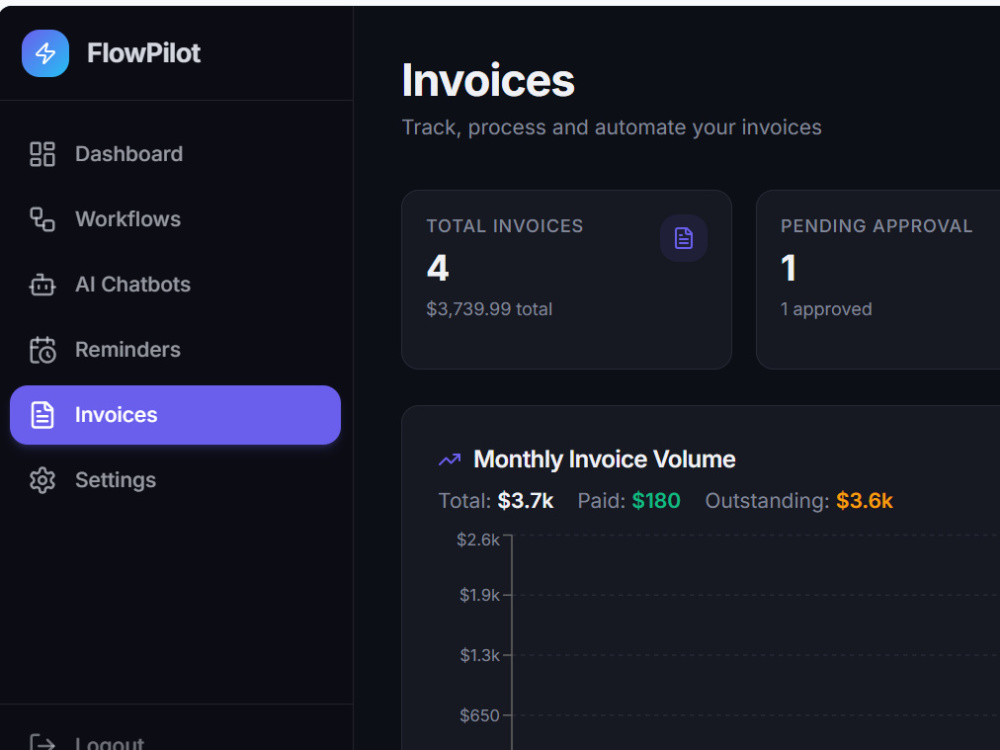Click the Track, process and automate subtitle
Viewport: 1000px width, 750px height.
[x=612, y=128]
